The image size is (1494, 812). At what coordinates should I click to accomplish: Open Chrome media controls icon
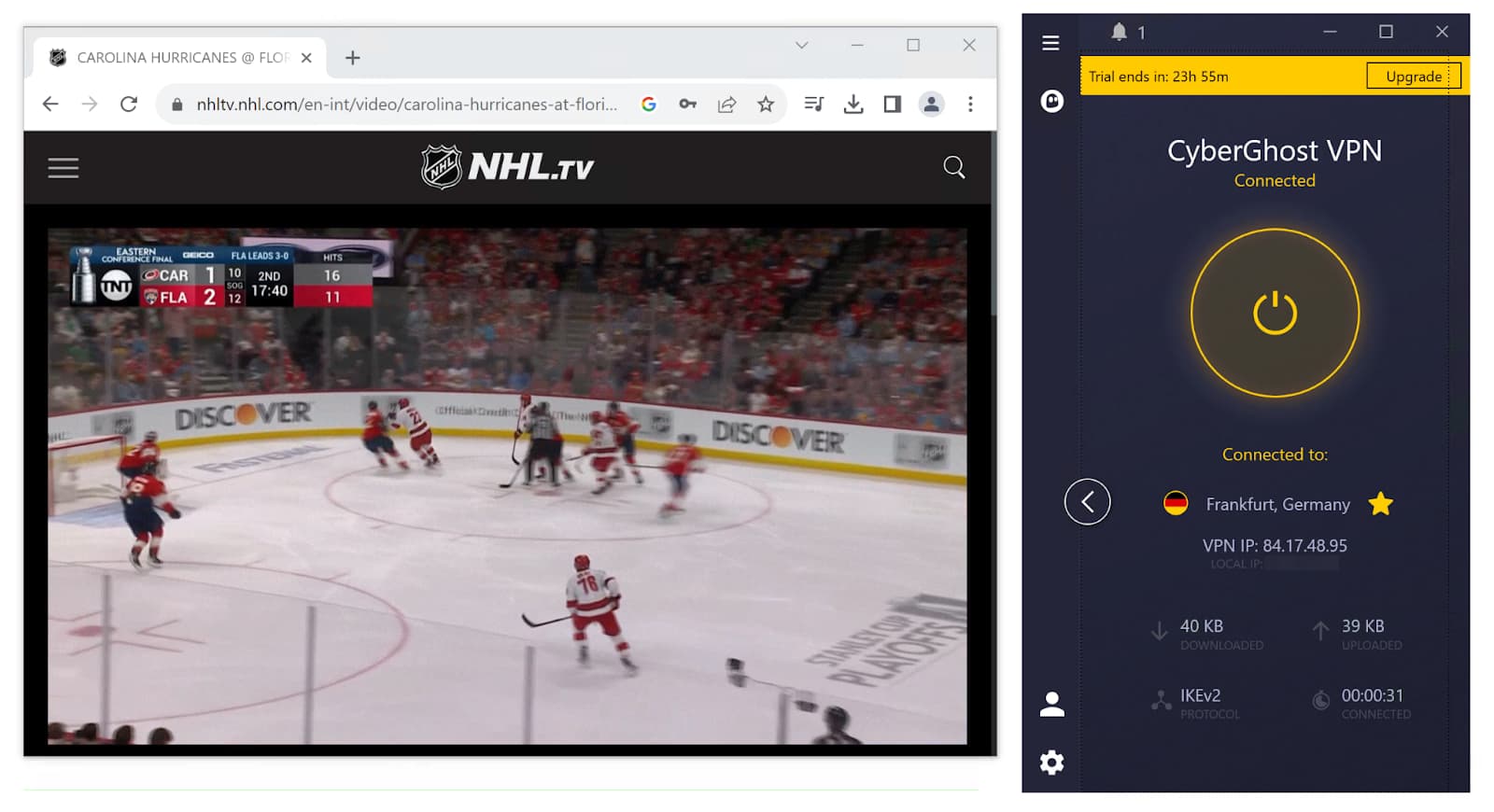(814, 105)
